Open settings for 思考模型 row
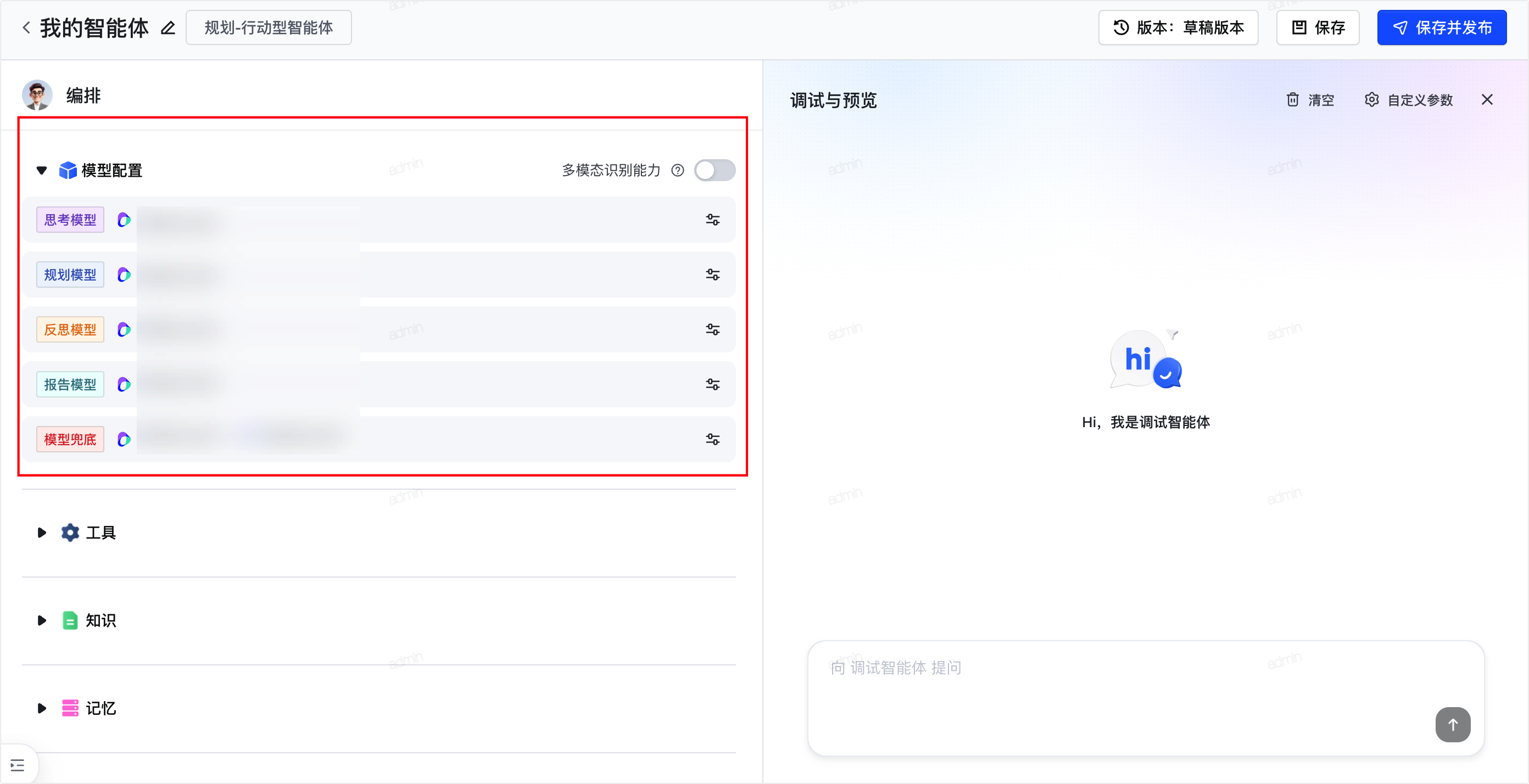 712,220
